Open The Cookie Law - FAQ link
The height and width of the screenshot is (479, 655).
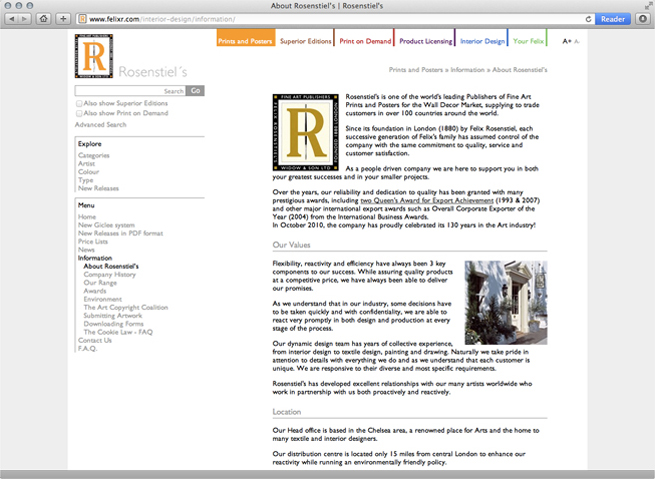coord(118,332)
